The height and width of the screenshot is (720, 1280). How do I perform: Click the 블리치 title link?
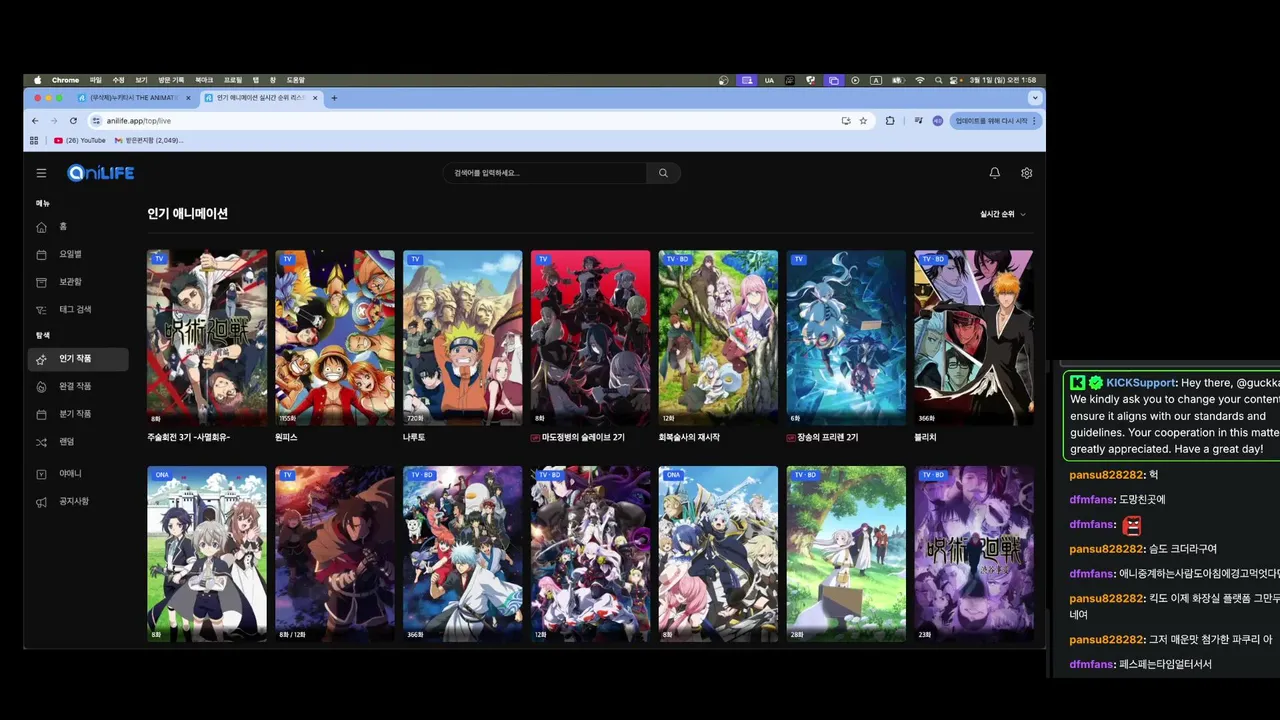pyautogui.click(x=926, y=437)
